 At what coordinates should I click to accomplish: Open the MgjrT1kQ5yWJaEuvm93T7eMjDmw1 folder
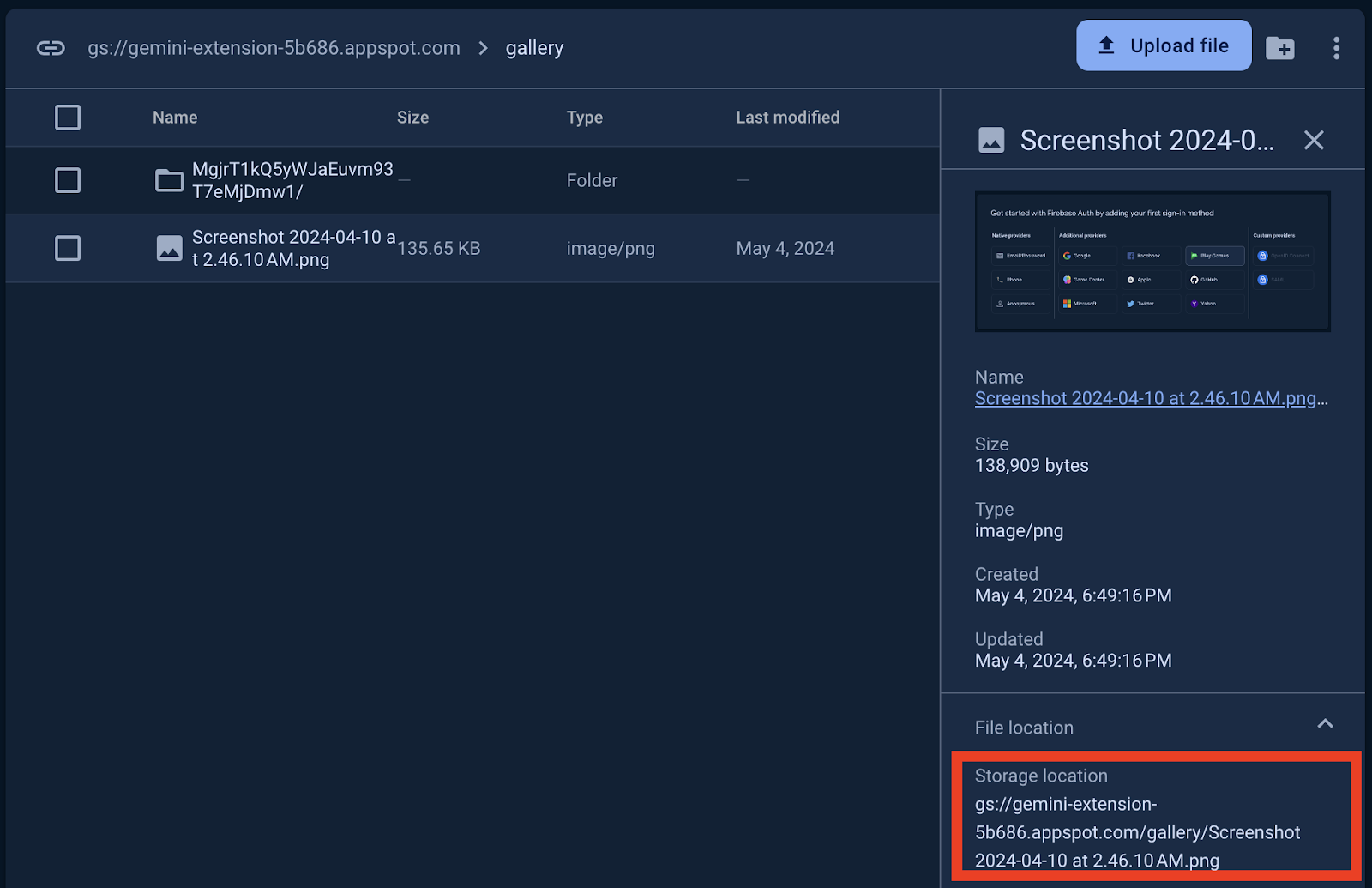(x=292, y=180)
